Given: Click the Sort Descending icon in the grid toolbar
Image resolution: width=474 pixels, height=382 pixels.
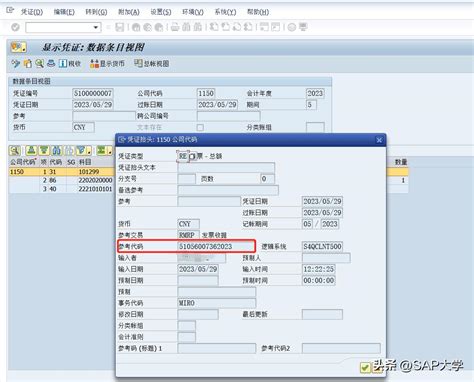Looking at the screenshot, I should click(44, 151).
